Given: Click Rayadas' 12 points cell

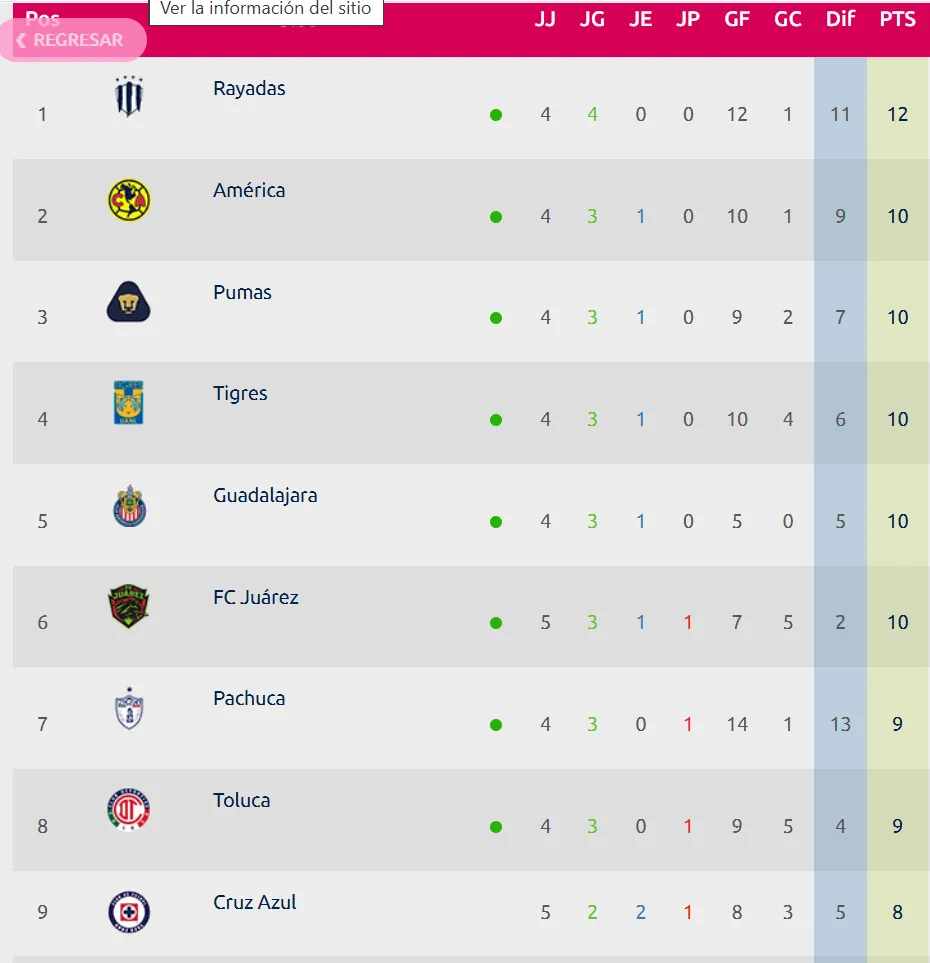Looking at the screenshot, I should pos(897,114).
